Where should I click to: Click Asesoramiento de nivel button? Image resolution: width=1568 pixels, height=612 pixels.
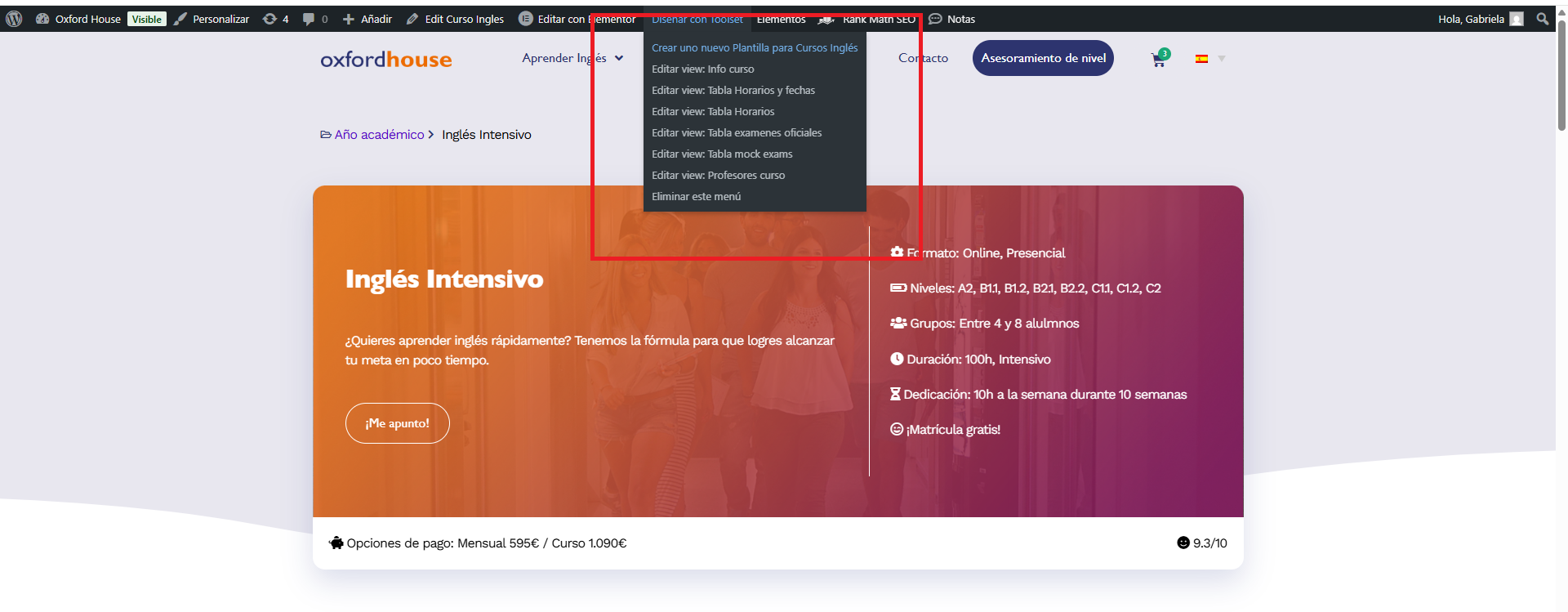1043,58
